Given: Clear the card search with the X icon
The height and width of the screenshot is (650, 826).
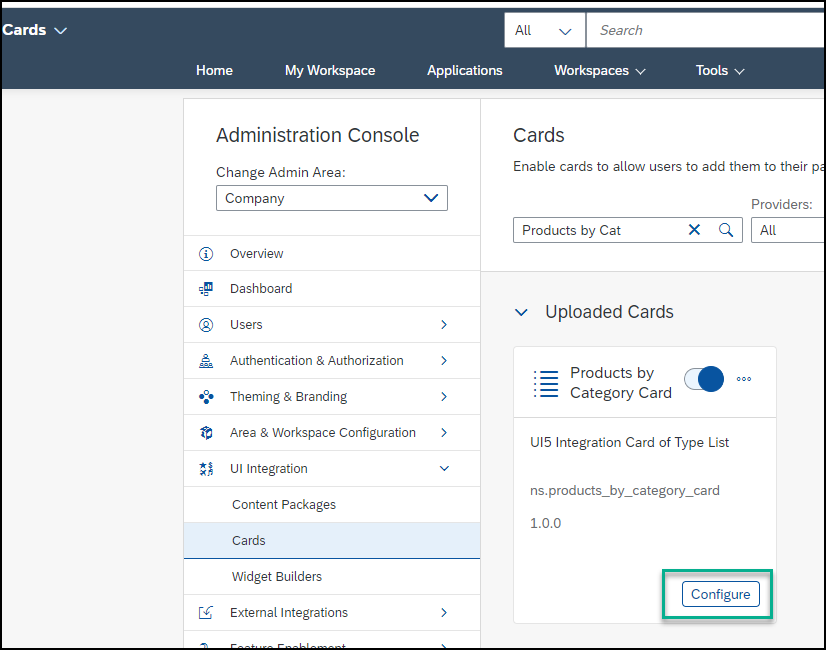Looking at the screenshot, I should pyautogui.click(x=694, y=230).
